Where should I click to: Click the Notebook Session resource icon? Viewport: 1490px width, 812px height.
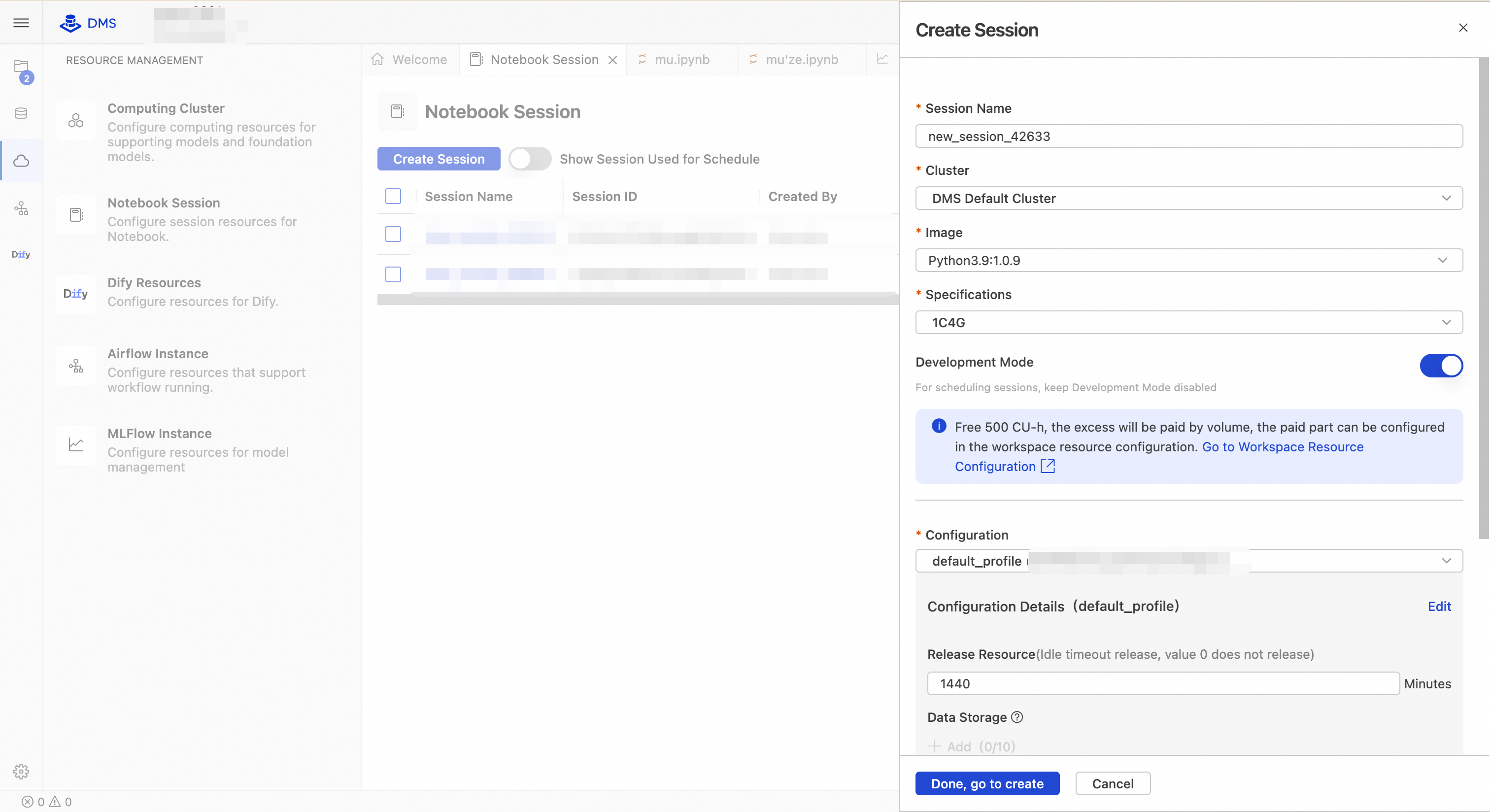pos(76,214)
